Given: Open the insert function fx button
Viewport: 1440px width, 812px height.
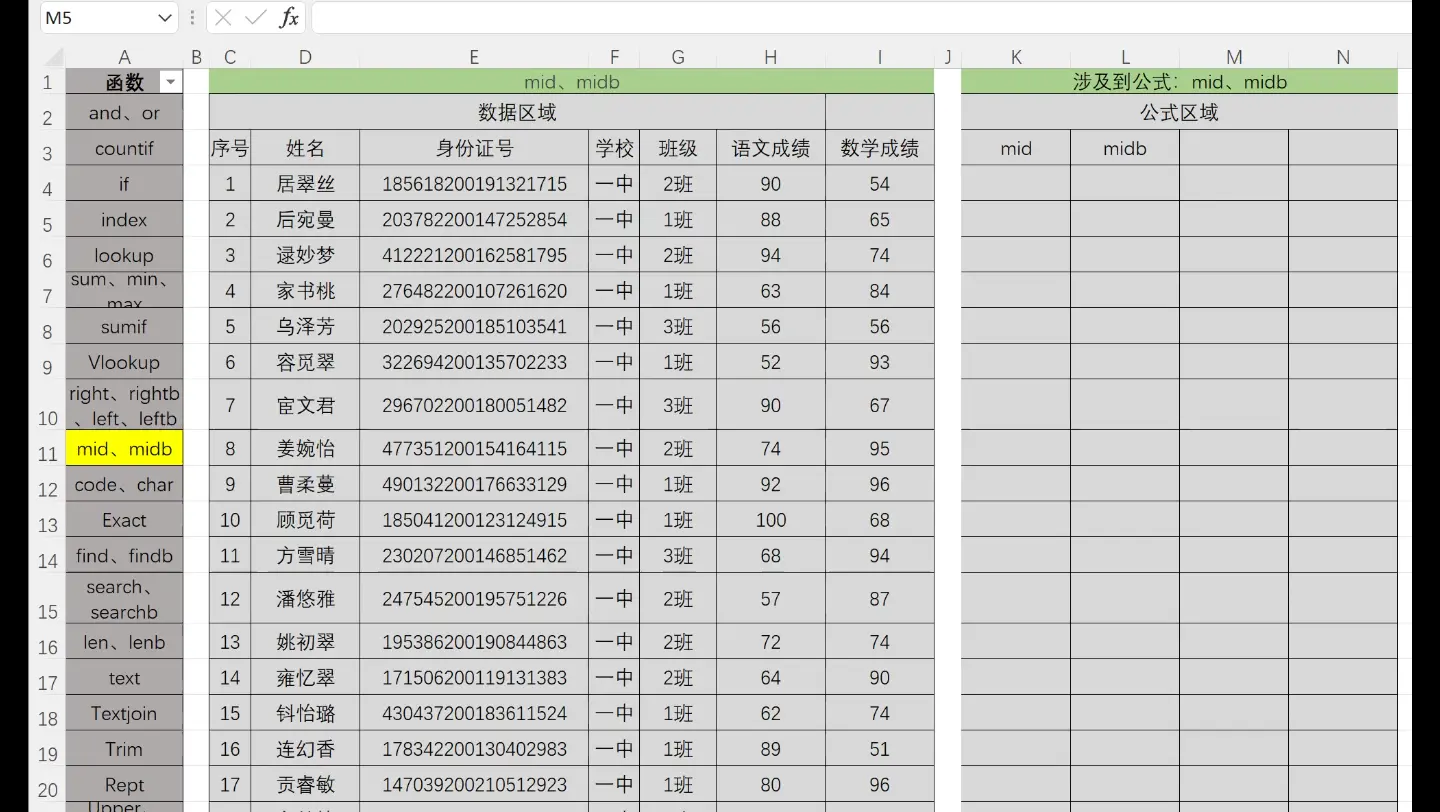Looking at the screenshot, I should coord(288,17).
